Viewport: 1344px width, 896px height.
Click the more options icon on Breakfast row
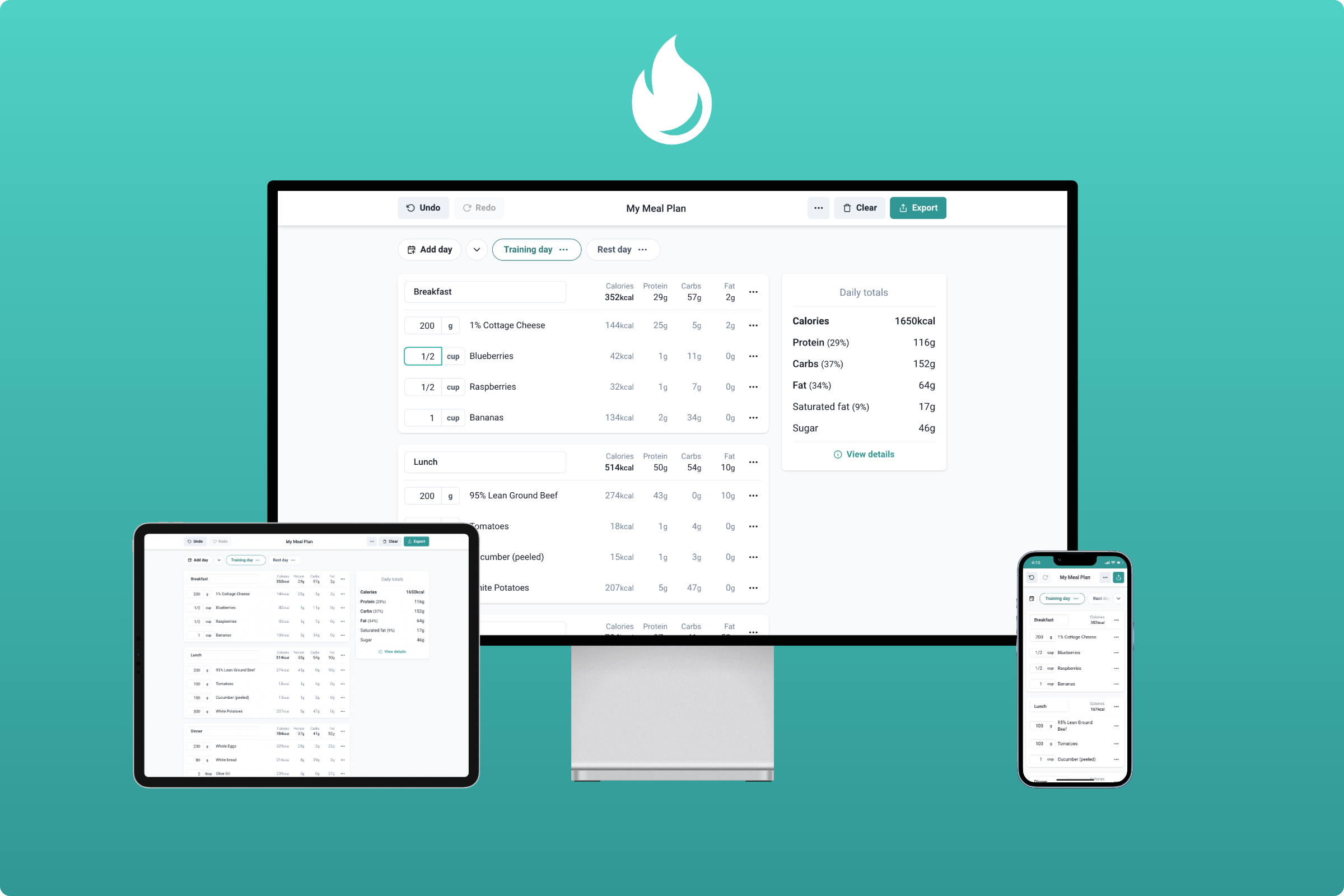coord(756,293)
